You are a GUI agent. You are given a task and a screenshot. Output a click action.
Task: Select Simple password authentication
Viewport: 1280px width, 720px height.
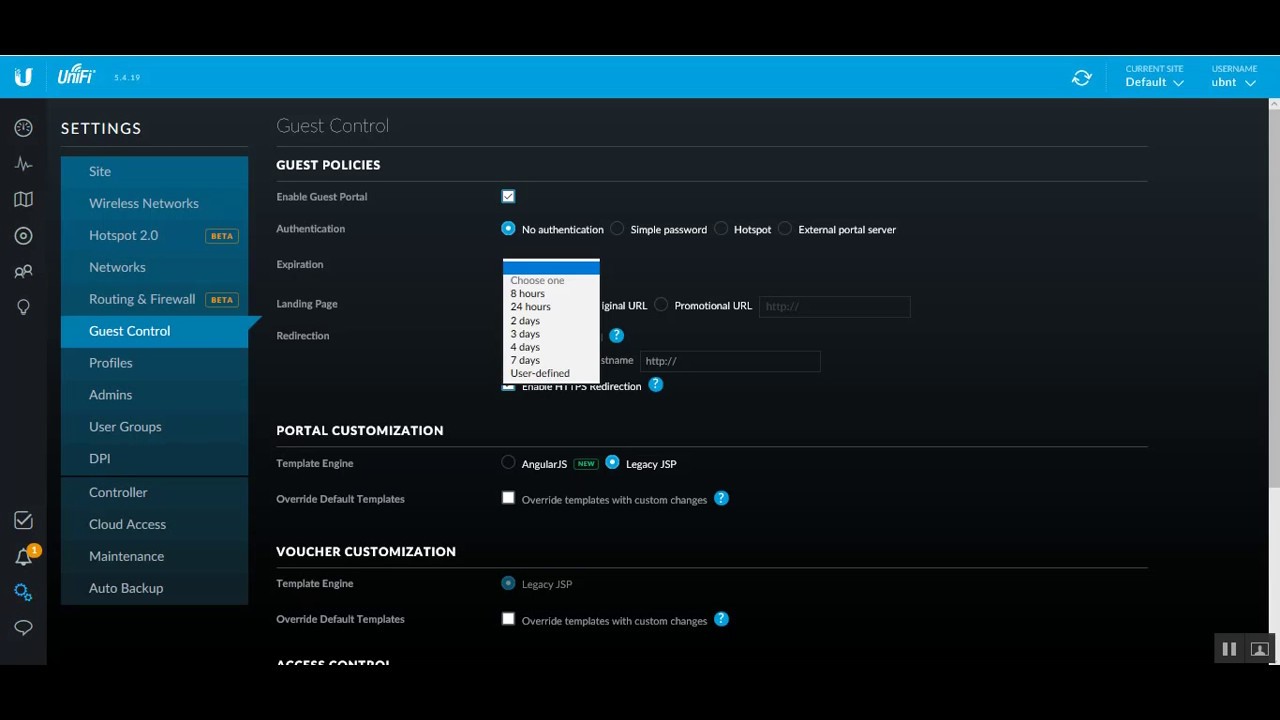click(617, 229)
